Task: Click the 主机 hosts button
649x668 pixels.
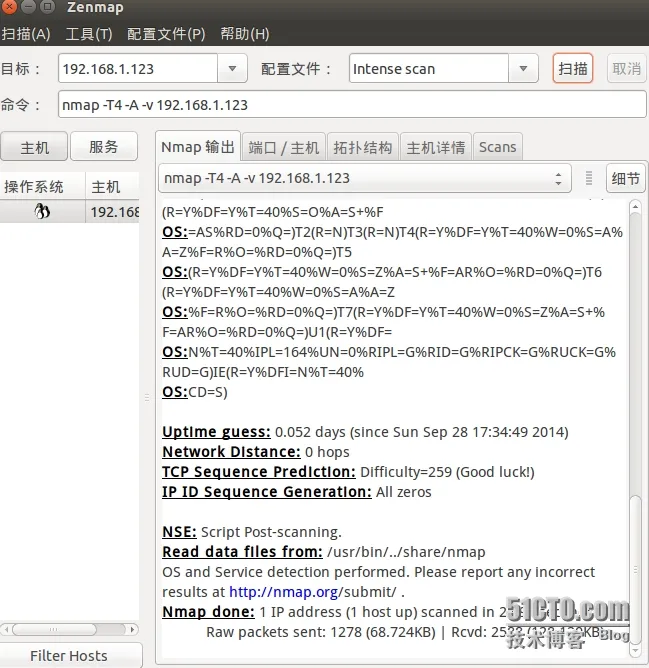Action: pyautogui.click(x=34, y=147)
